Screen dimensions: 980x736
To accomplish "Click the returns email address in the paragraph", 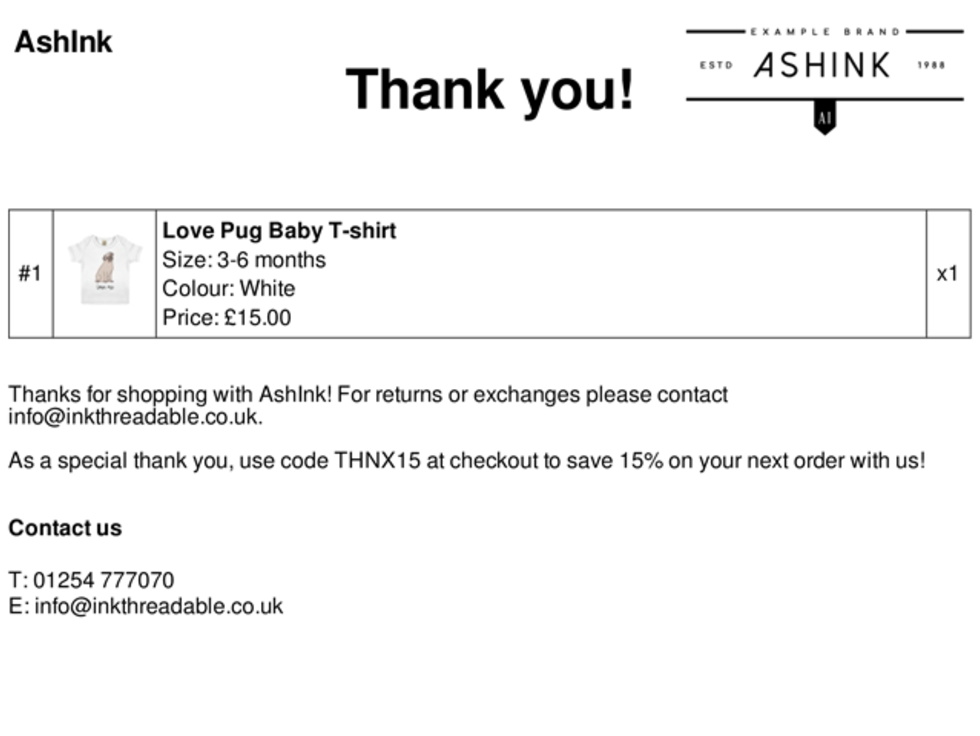I will (135, 417).
